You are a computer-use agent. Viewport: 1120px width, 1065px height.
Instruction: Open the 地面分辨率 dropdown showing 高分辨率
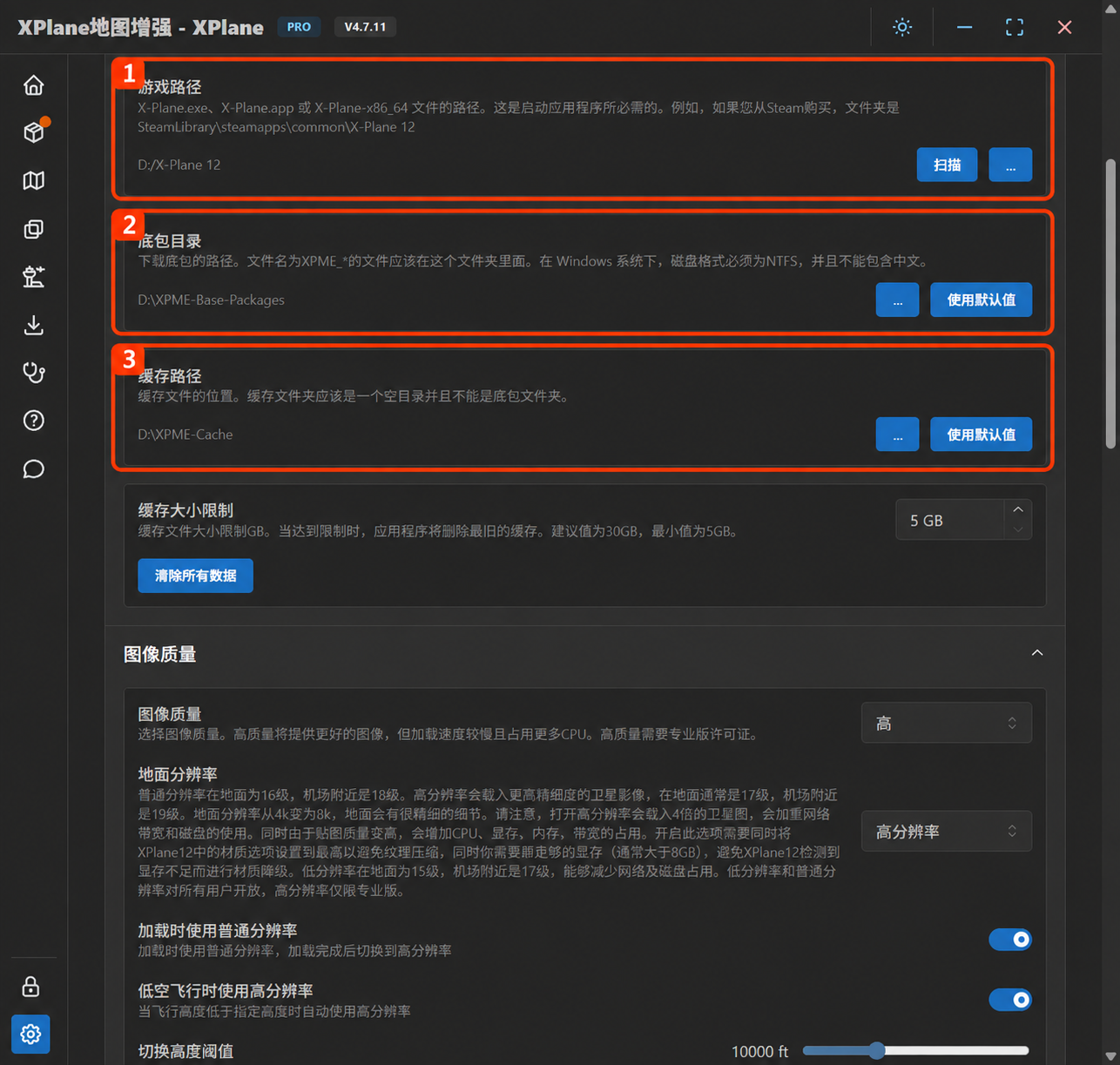pyautogui.click(x=946, y=832)
